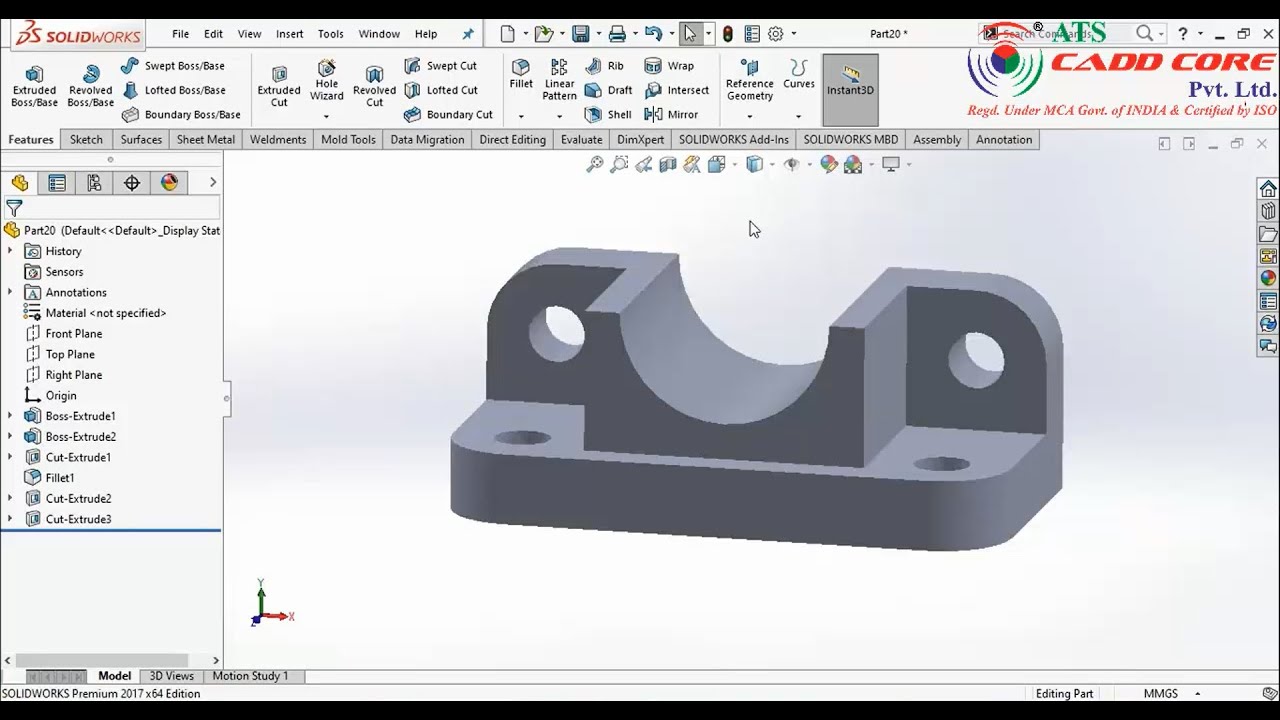The image size is (1280, 720).
Task: Click the Fillet tool icon
Action: 521,74
